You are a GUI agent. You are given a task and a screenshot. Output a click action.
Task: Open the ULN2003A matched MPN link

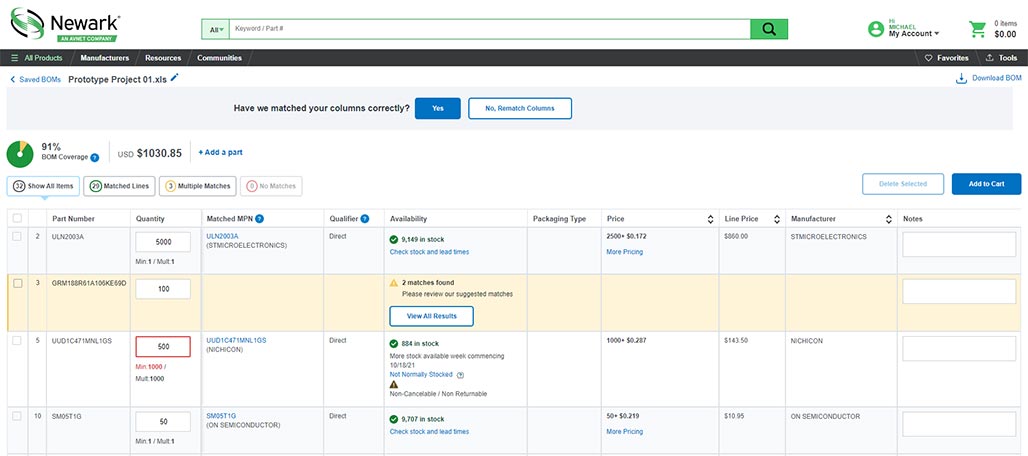[x=222, y=236]
